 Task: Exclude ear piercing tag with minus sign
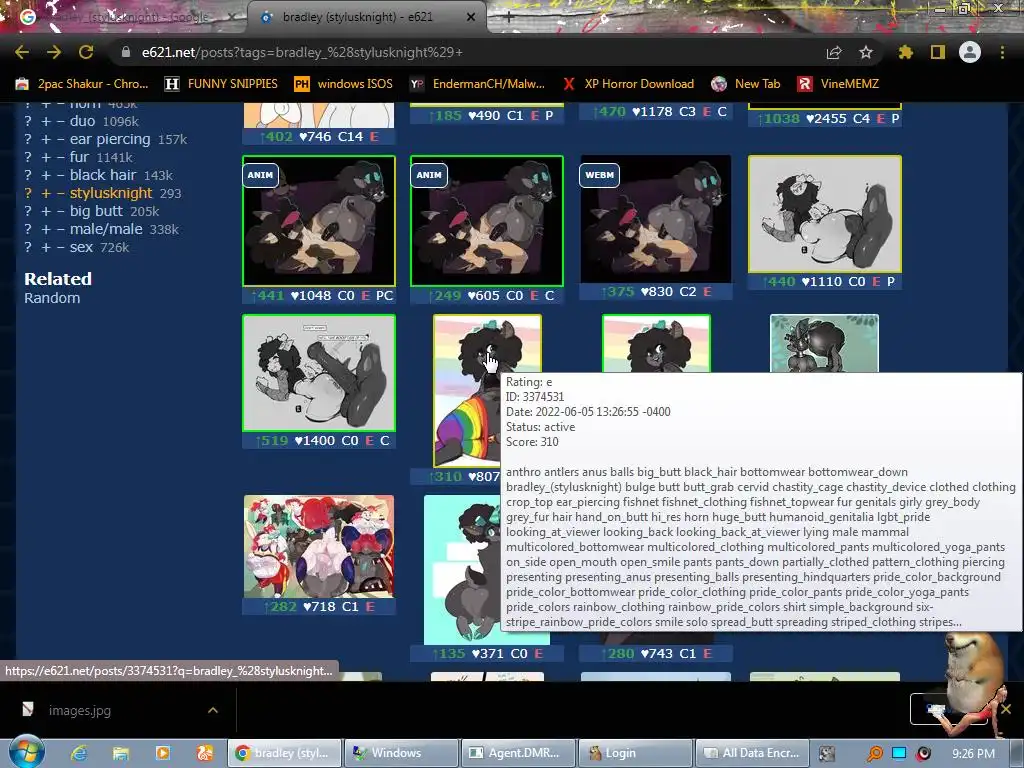click(60, 139)
